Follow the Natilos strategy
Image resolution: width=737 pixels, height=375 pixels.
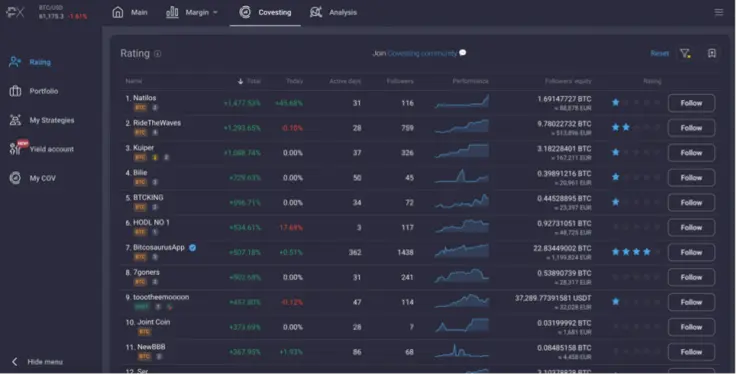click(x=691, y=103)
